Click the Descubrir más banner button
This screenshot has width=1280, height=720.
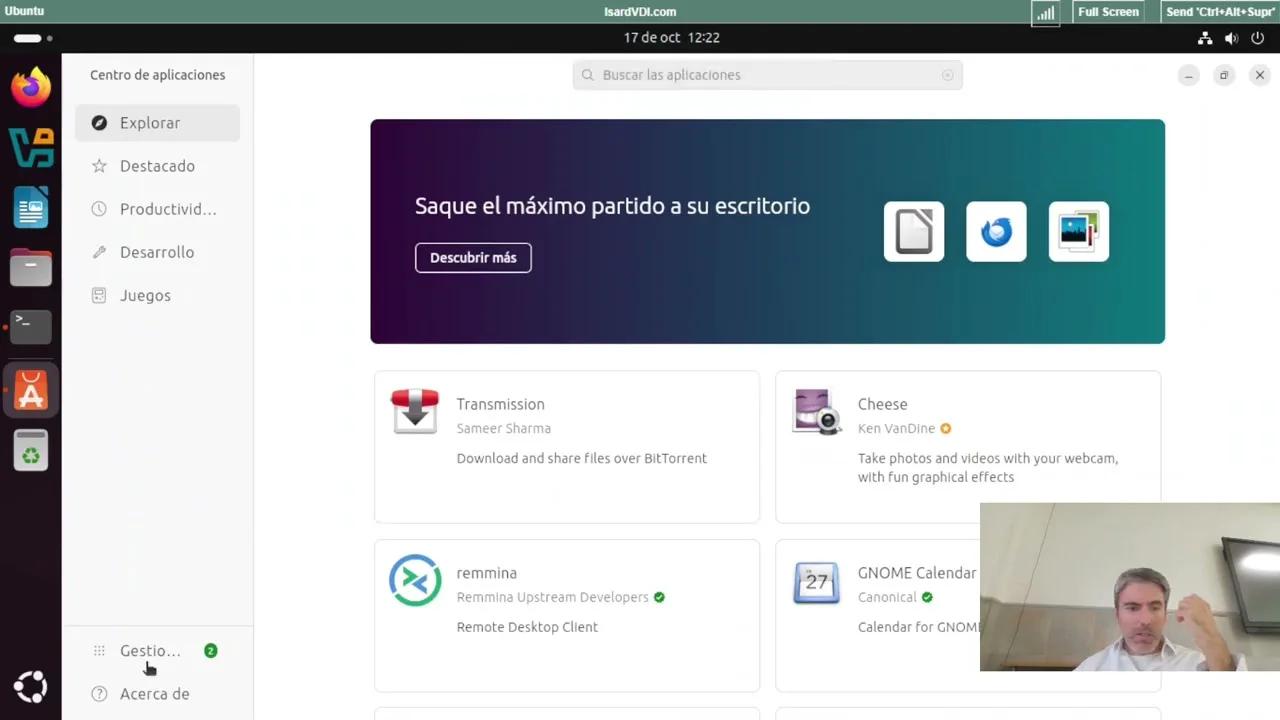coord(472,257)
